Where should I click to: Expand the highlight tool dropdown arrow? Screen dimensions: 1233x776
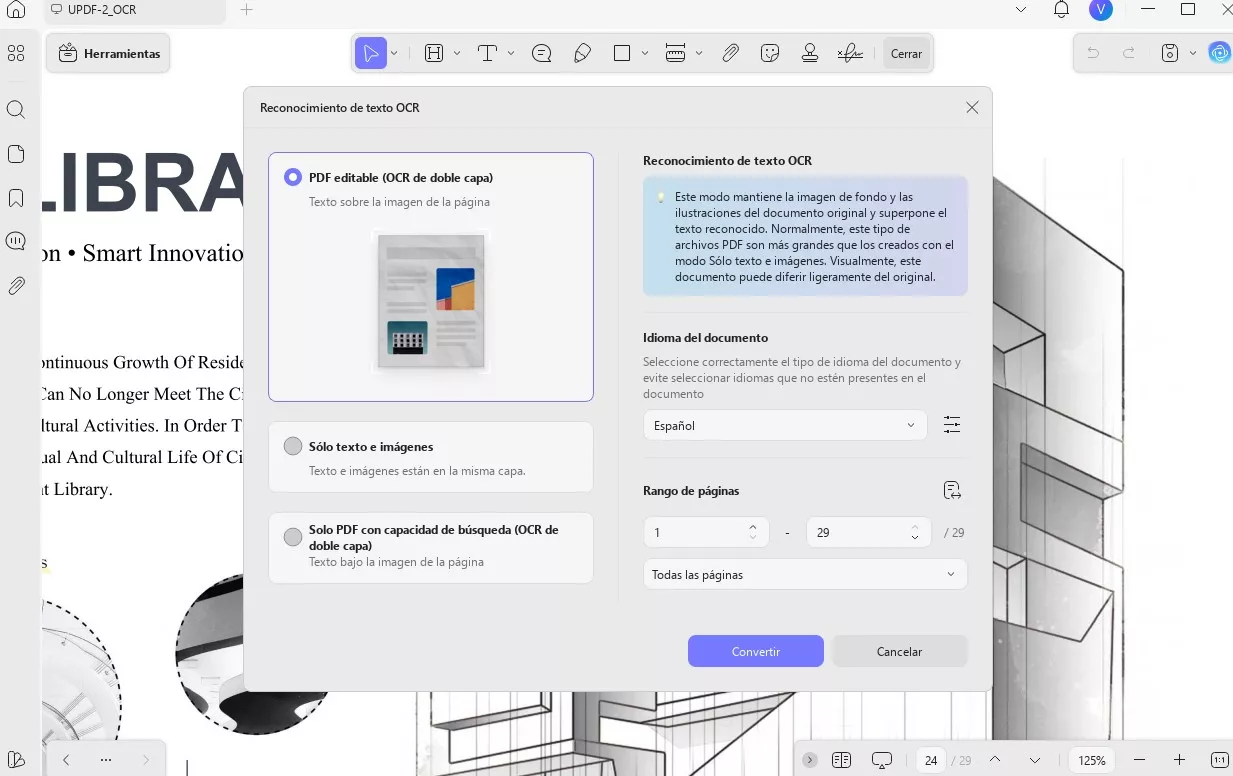pyautogui.click(x=457, y=53)
